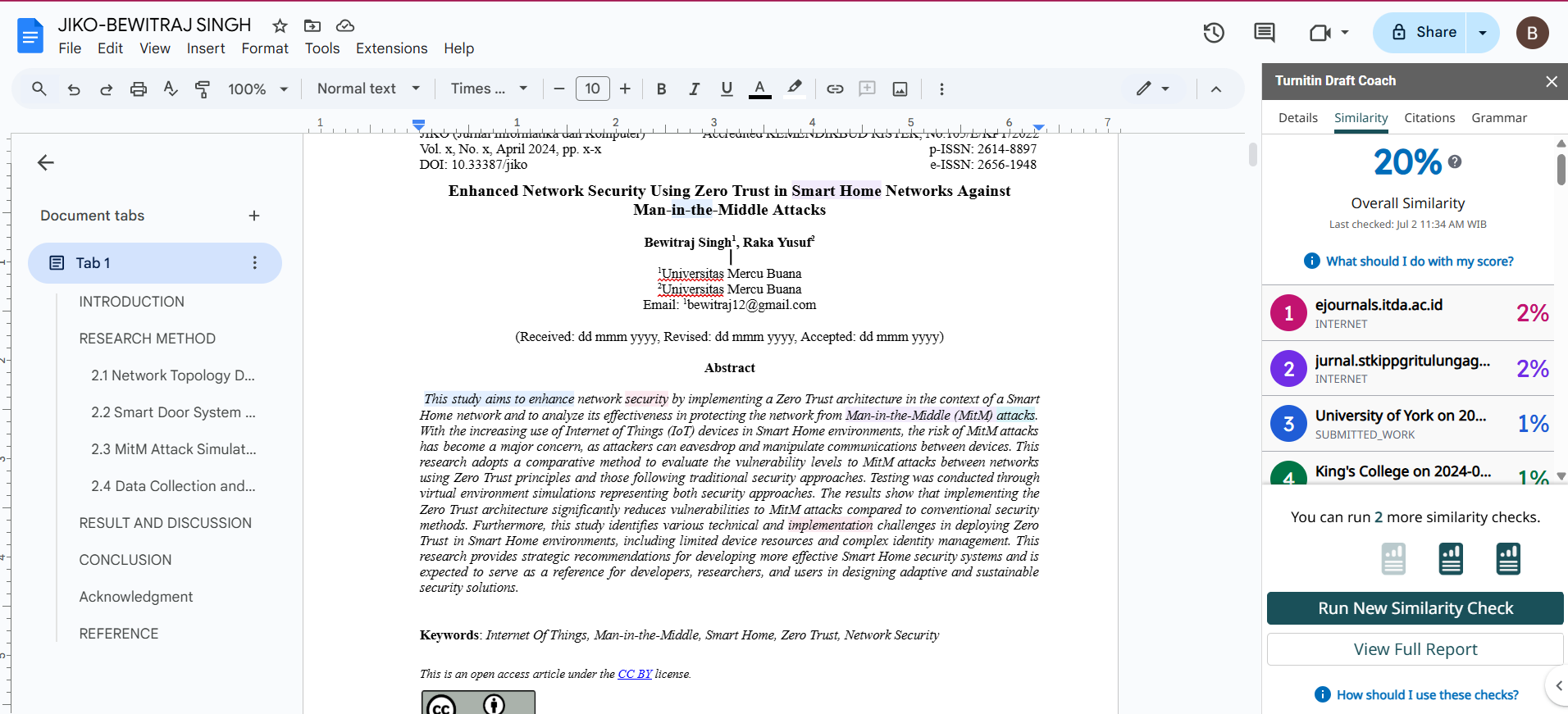Click Run New Similarity Check button
1568x714 pixels.
click(1415, 608)
